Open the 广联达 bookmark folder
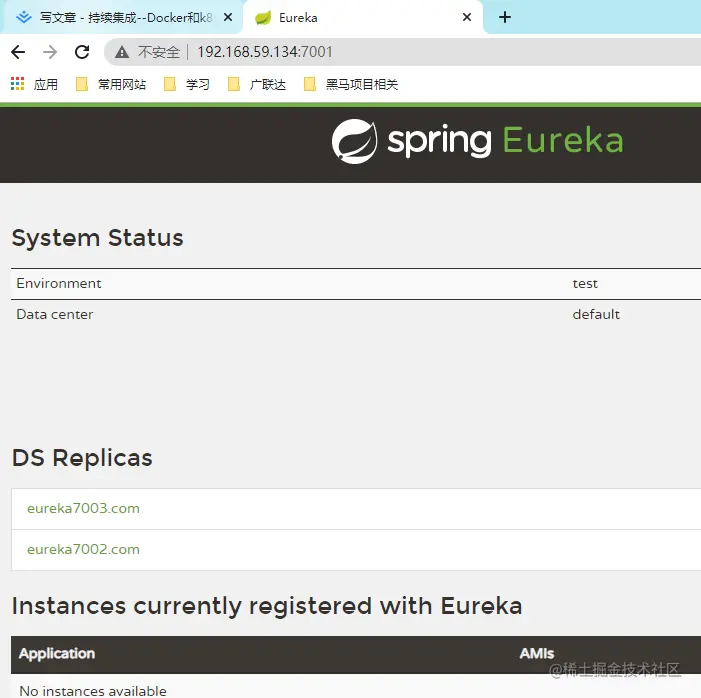The height and width of the screenshot is (698, 701). point(257,84)
